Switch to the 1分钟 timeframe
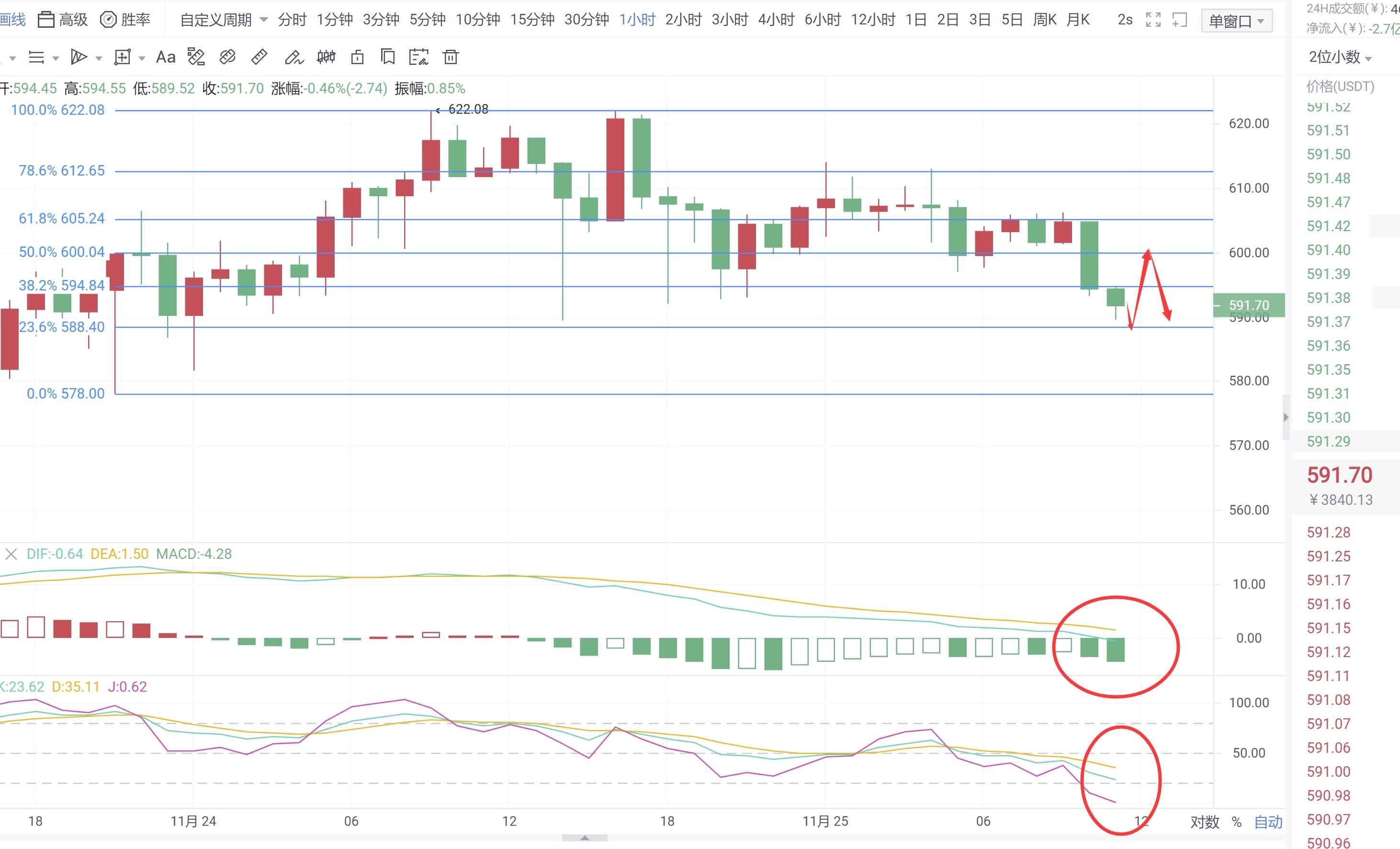Image resolution: width=1400 pixels, height=849 pixels. pos(335,20)
